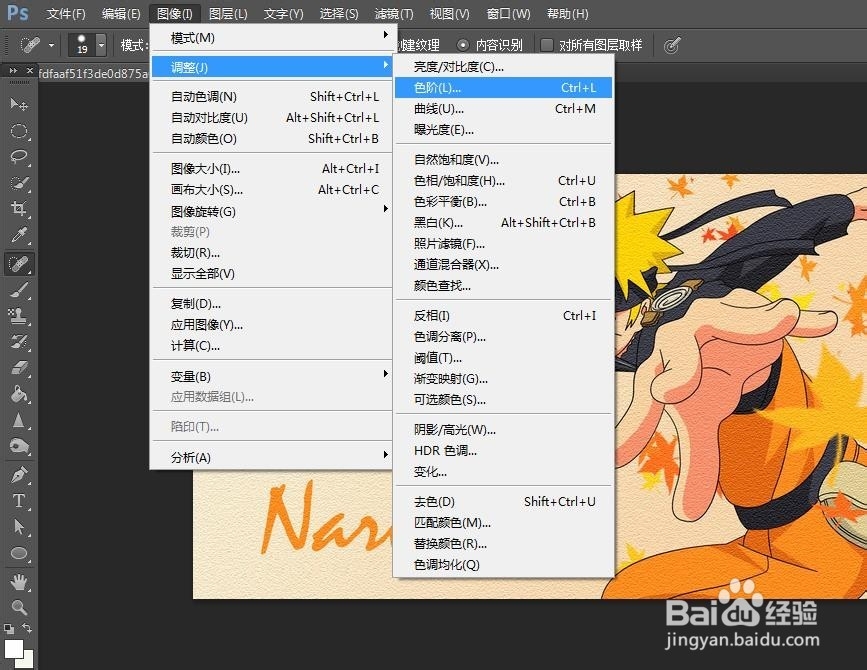The image size is (867, 670).
Task: Select the Eraser tool
Action: coord(19,368)
